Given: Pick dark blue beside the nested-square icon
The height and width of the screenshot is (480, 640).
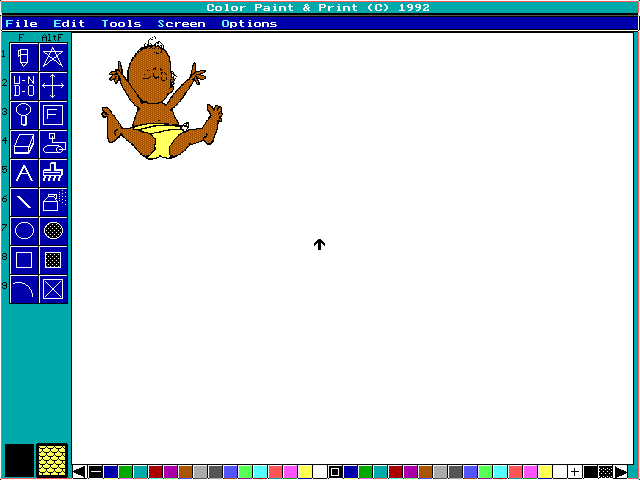Looking at the screenshot, I should (350, 472).
